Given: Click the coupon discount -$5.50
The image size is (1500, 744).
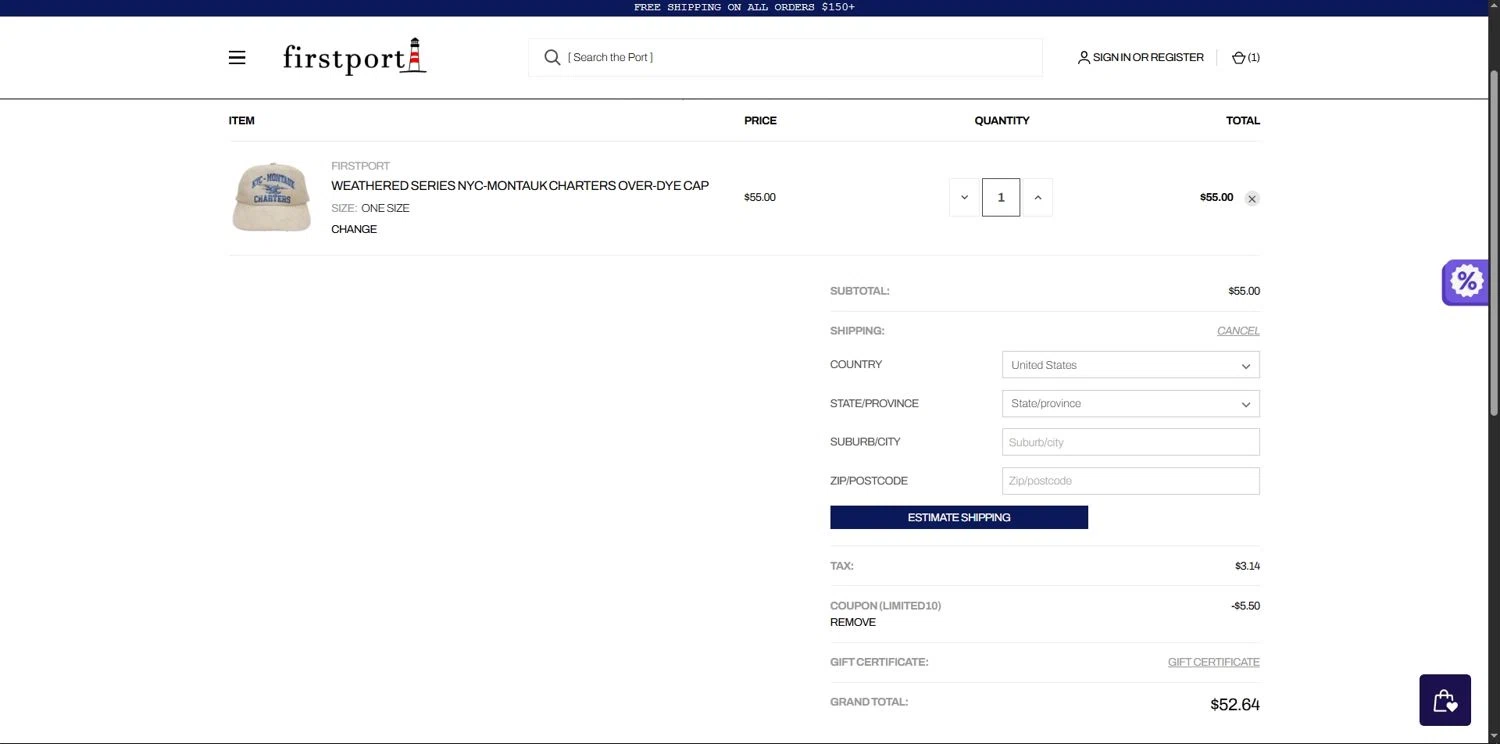Looking at the screenshot, I should click(x=1245, y=606).
